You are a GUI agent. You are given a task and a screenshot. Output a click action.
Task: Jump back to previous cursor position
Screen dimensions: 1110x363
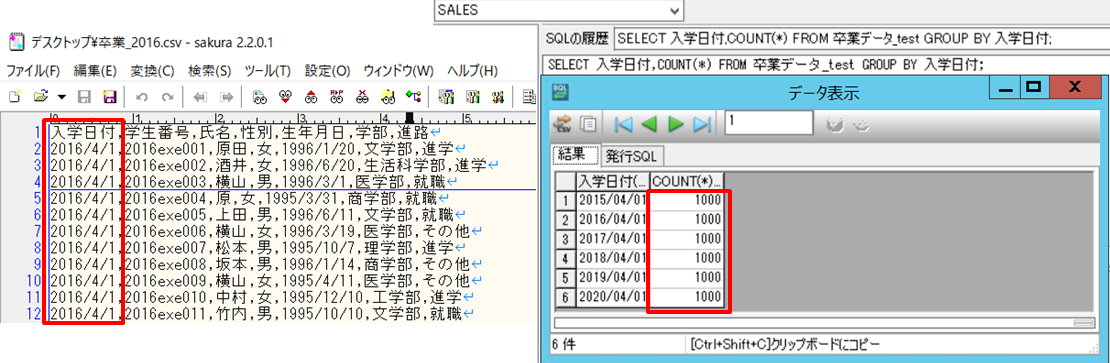200,96
